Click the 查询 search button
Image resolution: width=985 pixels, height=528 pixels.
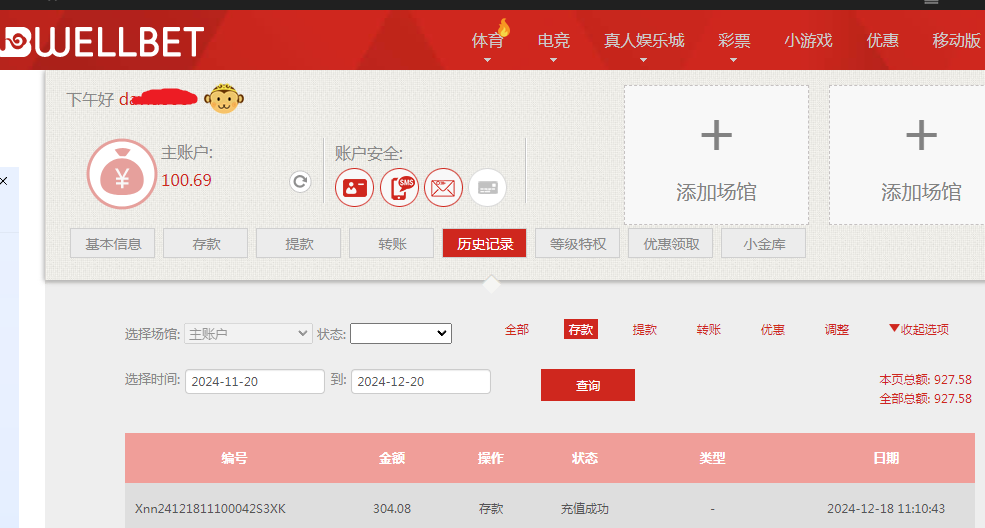tap(588, 385)
